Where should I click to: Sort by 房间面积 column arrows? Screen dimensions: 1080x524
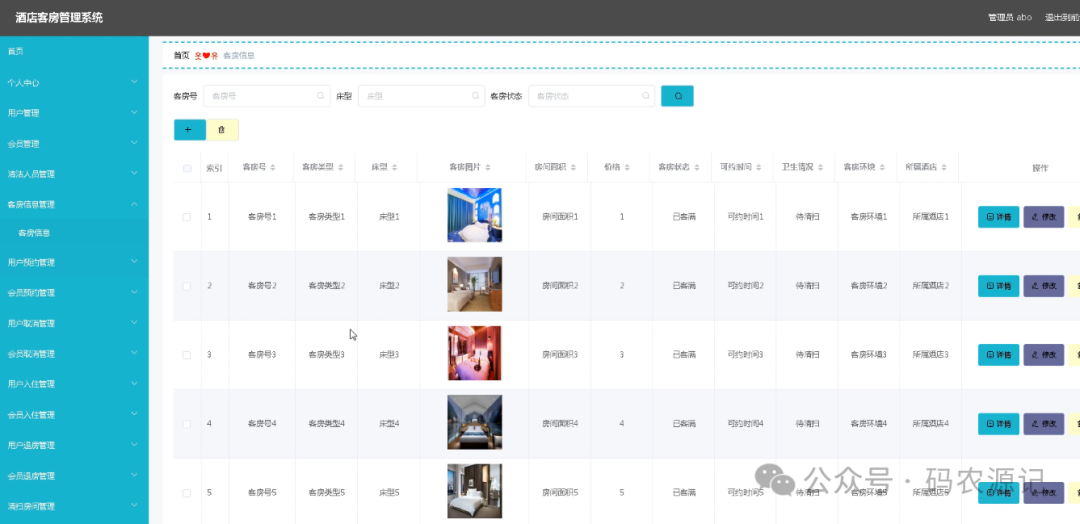573,167
